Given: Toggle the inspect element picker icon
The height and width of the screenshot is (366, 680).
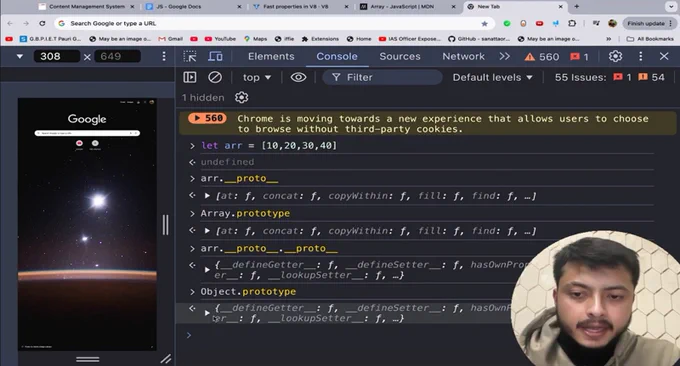Looking at the screenshot, I should pos(190,56).
